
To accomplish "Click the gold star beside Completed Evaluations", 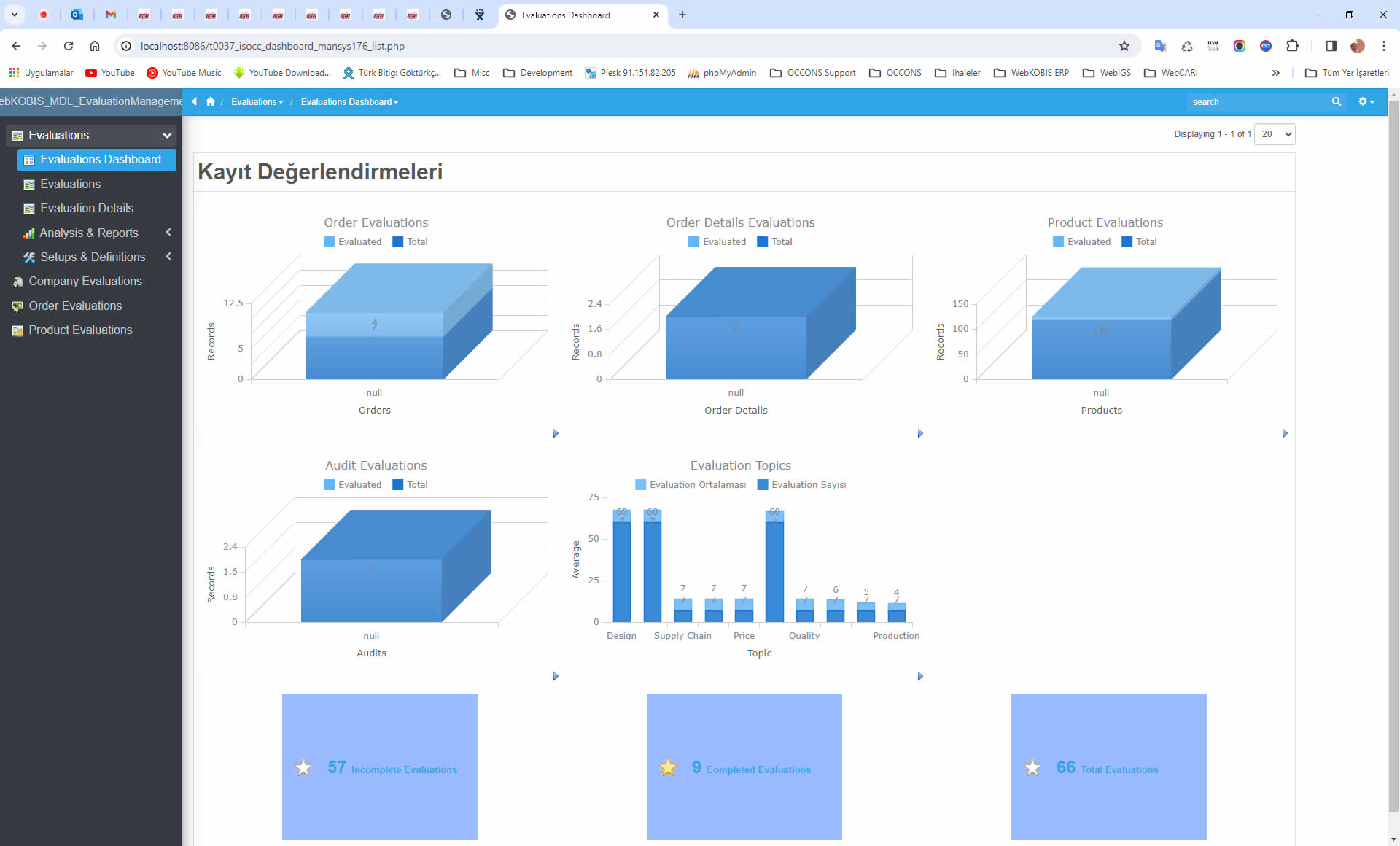I will (x=668, y=768).
